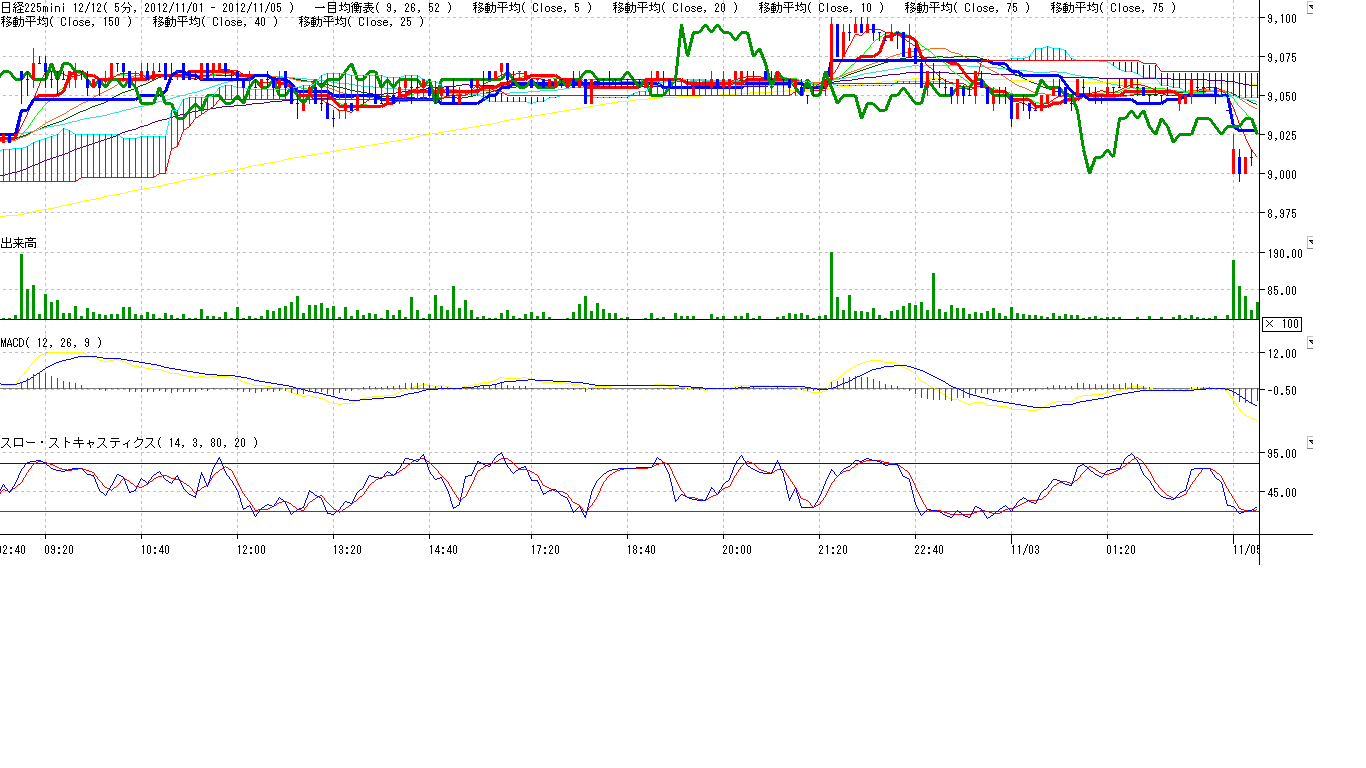Click the 移動平均( Close, 40 ) legend label
This screenshot has height=768, width=1366.
(215, 22)
